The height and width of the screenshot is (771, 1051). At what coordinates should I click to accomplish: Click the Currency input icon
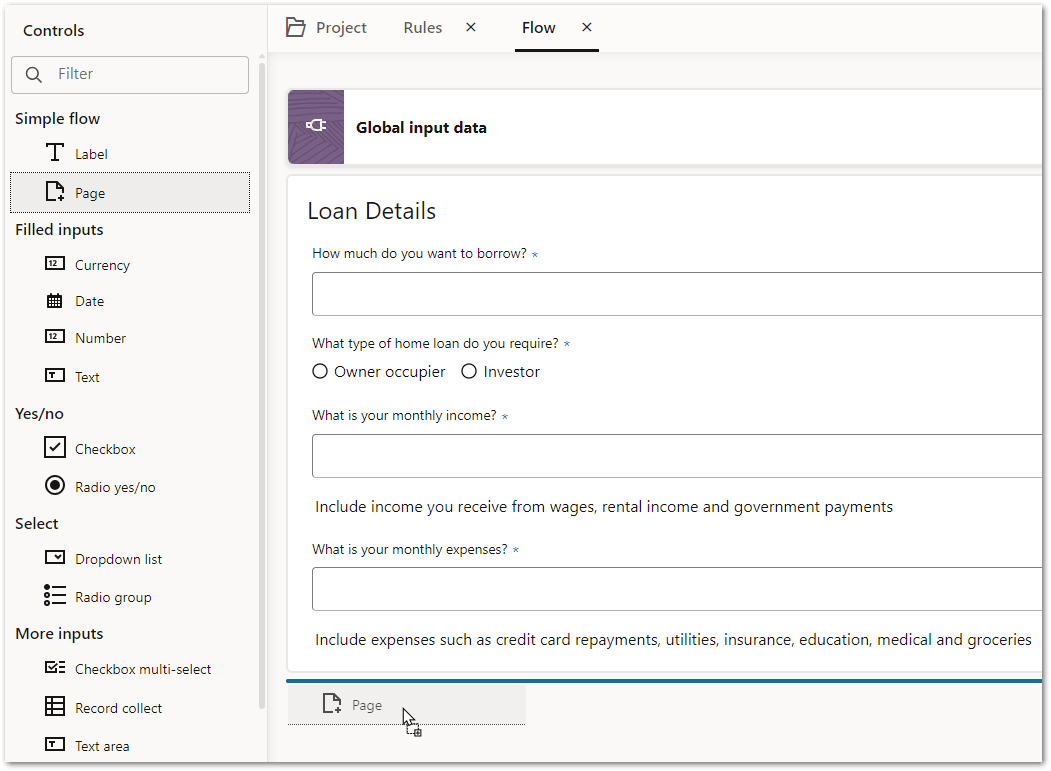pos(55,263)
